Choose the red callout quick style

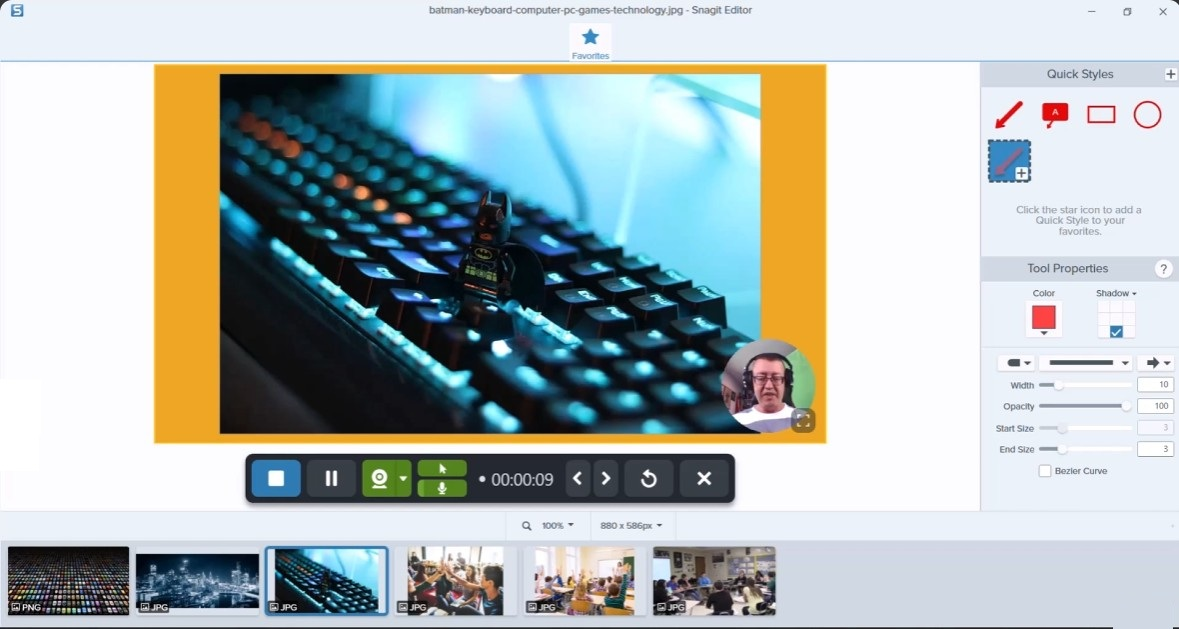(x=1055, y=115)
